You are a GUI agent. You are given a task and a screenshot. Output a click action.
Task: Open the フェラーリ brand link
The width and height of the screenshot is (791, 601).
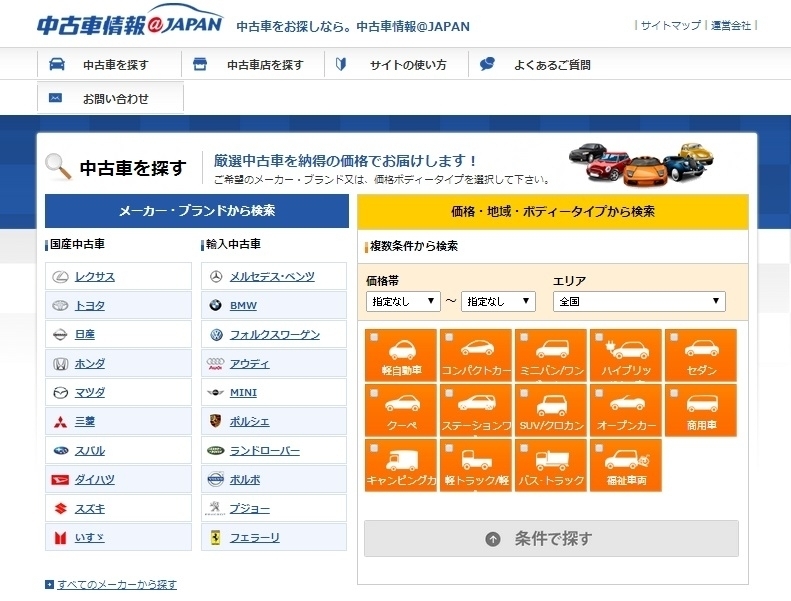[x=255, y=538]
